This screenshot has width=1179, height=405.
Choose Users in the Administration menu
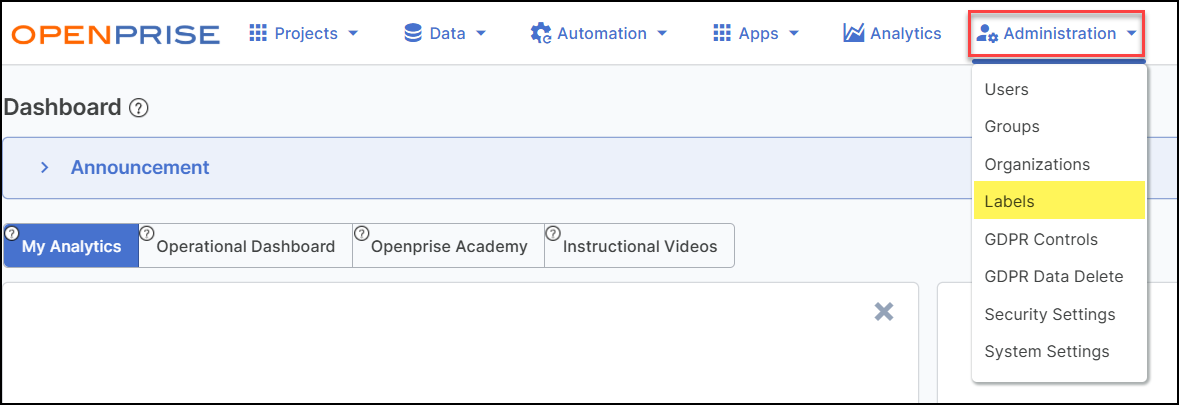1006,89
